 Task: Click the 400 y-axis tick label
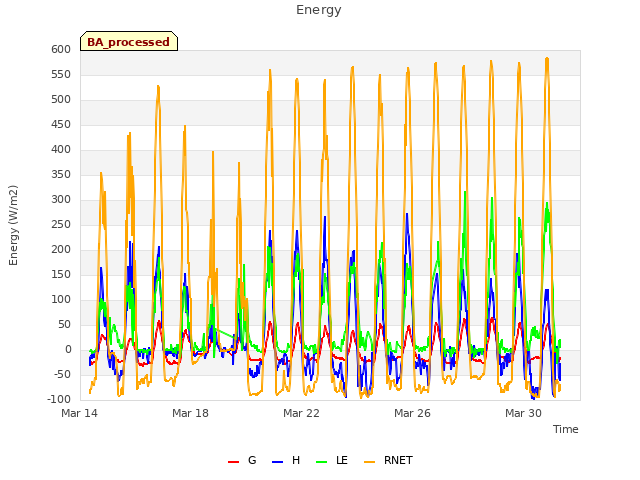(x=61, y=150)
